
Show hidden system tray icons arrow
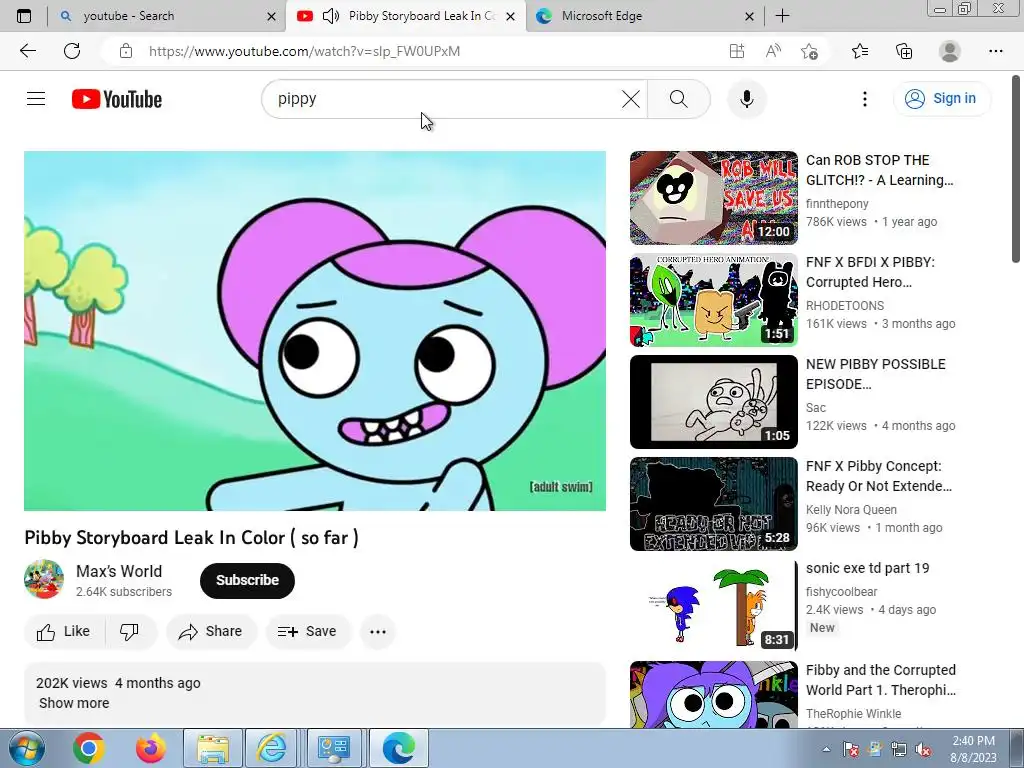[826, 749]
